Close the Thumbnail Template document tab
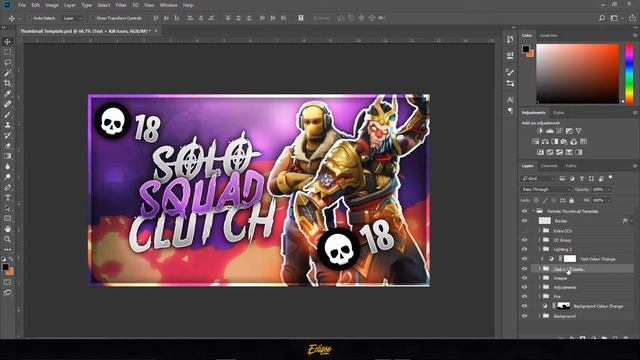Image resolution: width=640 pixels, height=360 pixels. (156, 31)
